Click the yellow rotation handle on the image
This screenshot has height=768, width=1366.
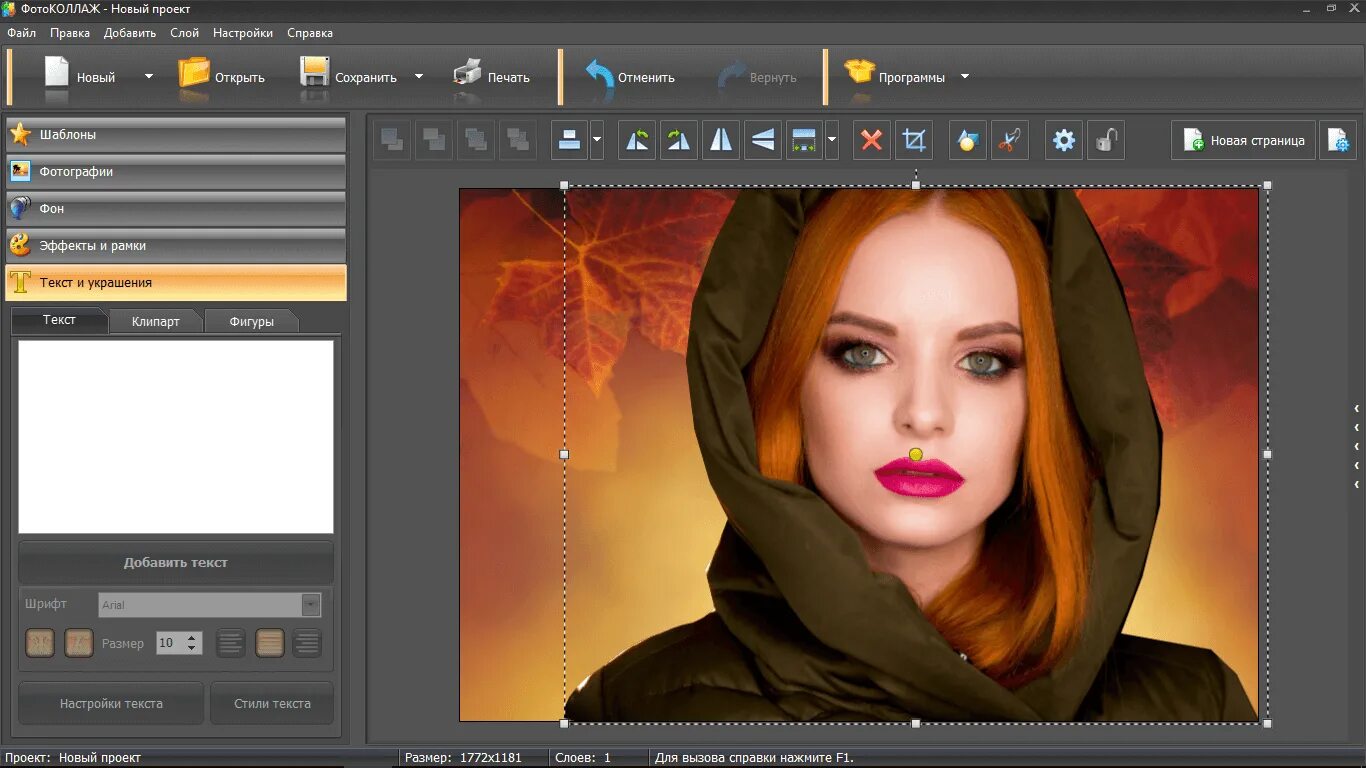point(916,455)
